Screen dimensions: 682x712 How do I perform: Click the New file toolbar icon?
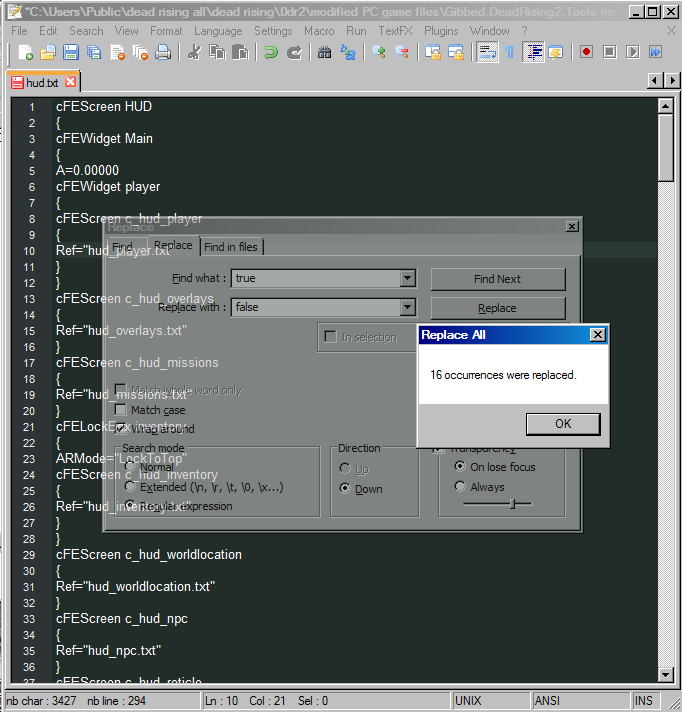point(25,52)
